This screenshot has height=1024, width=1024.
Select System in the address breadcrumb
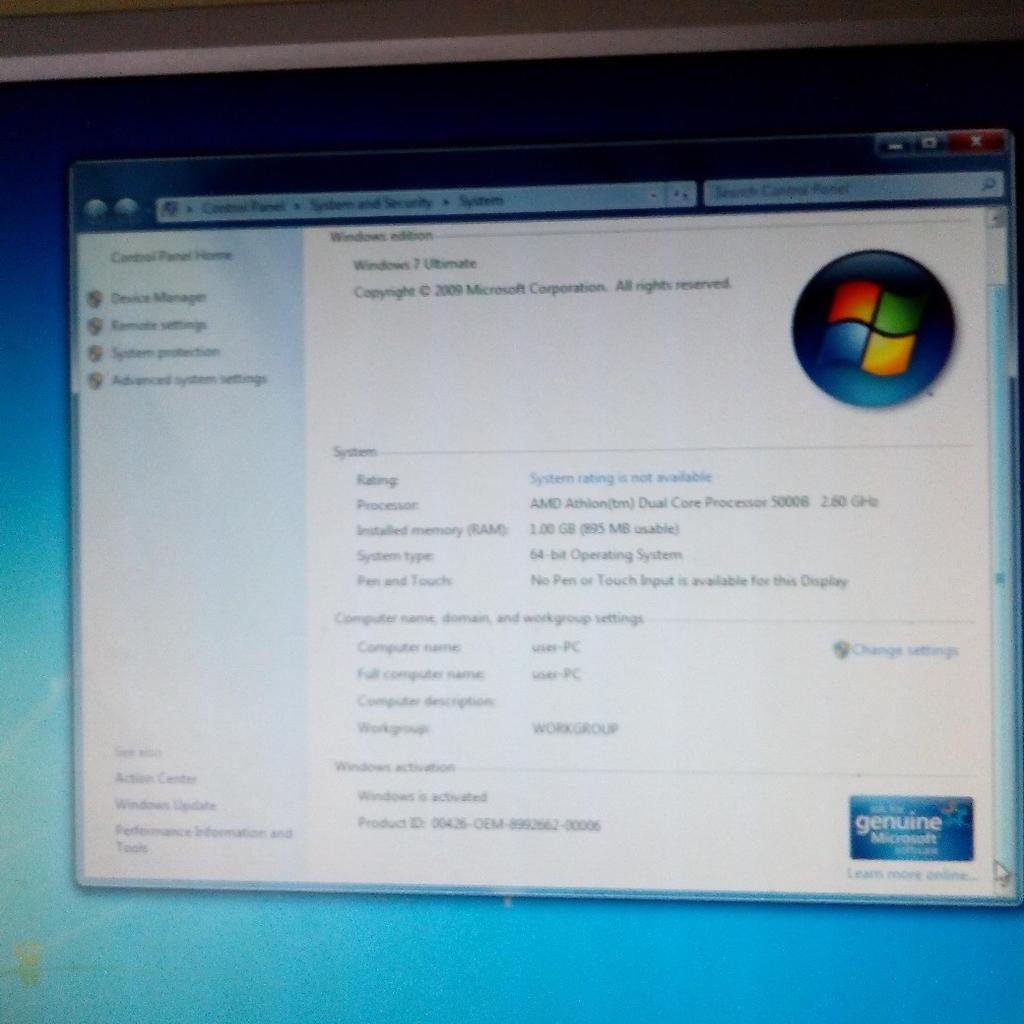tap(481, 200)
